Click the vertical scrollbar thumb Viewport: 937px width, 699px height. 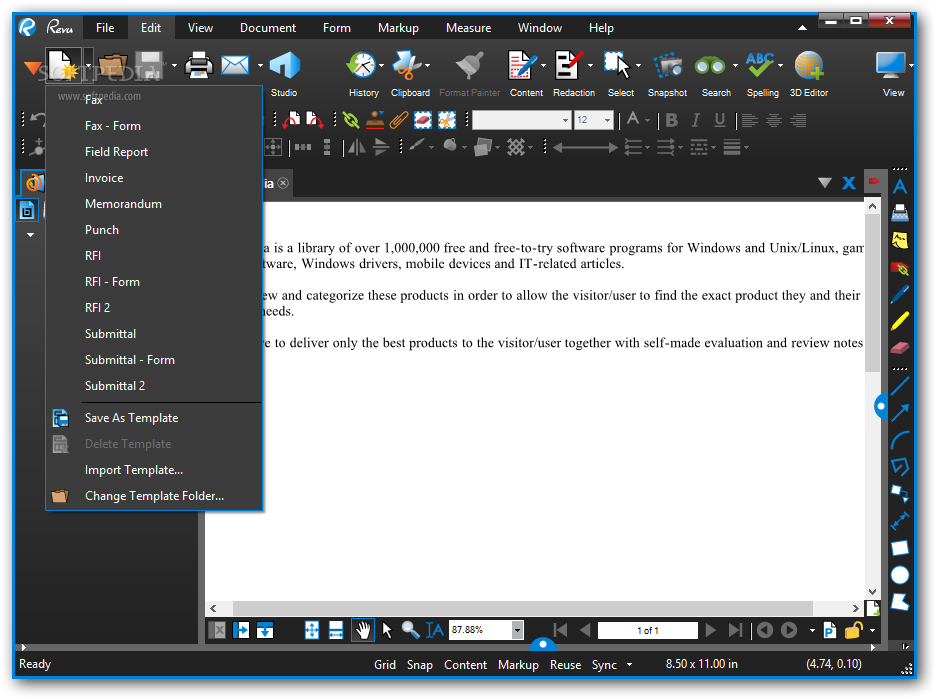(872, 293)
